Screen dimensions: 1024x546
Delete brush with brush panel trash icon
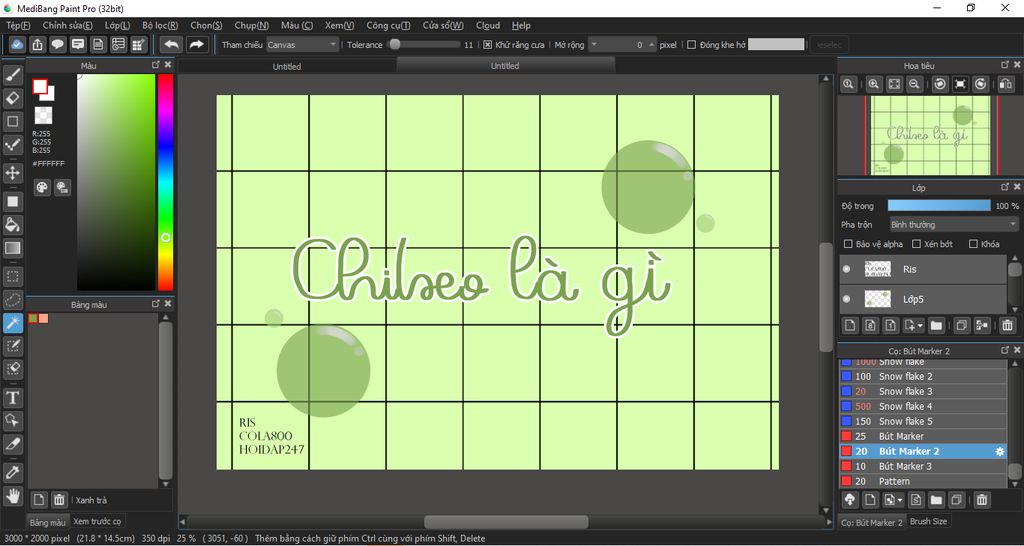click(x=981, y=500)
